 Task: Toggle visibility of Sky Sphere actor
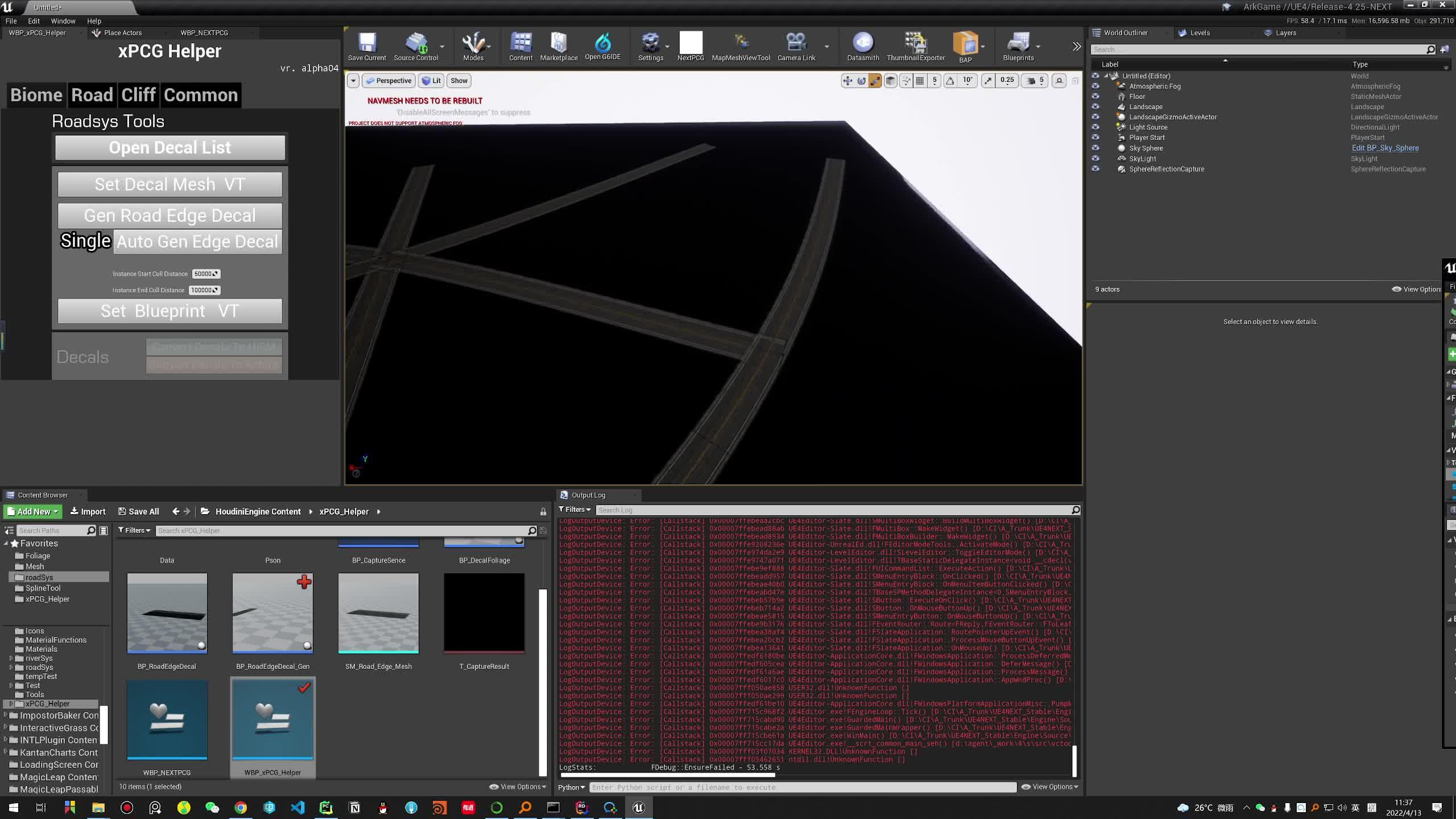(1095, 148)
